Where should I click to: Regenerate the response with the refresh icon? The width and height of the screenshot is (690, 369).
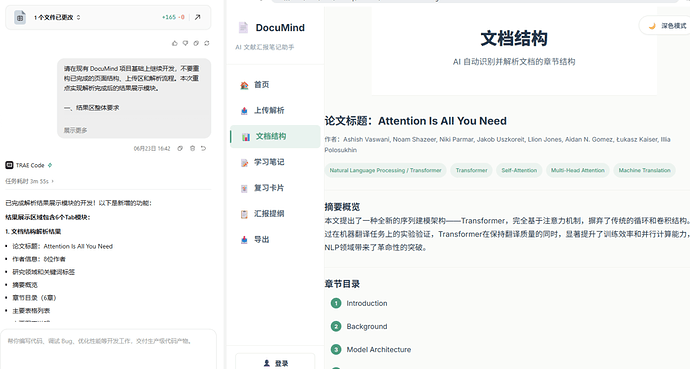pyautogui.click(x=207, y=43)
